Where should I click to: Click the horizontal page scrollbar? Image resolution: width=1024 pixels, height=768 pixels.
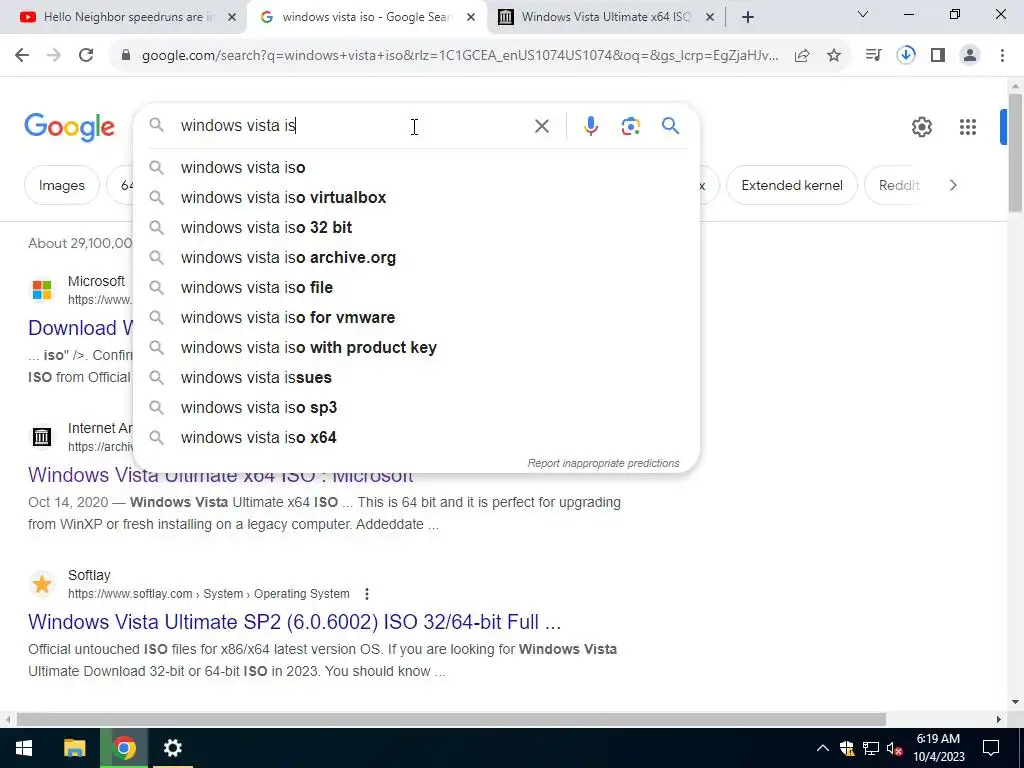[451, 719]
